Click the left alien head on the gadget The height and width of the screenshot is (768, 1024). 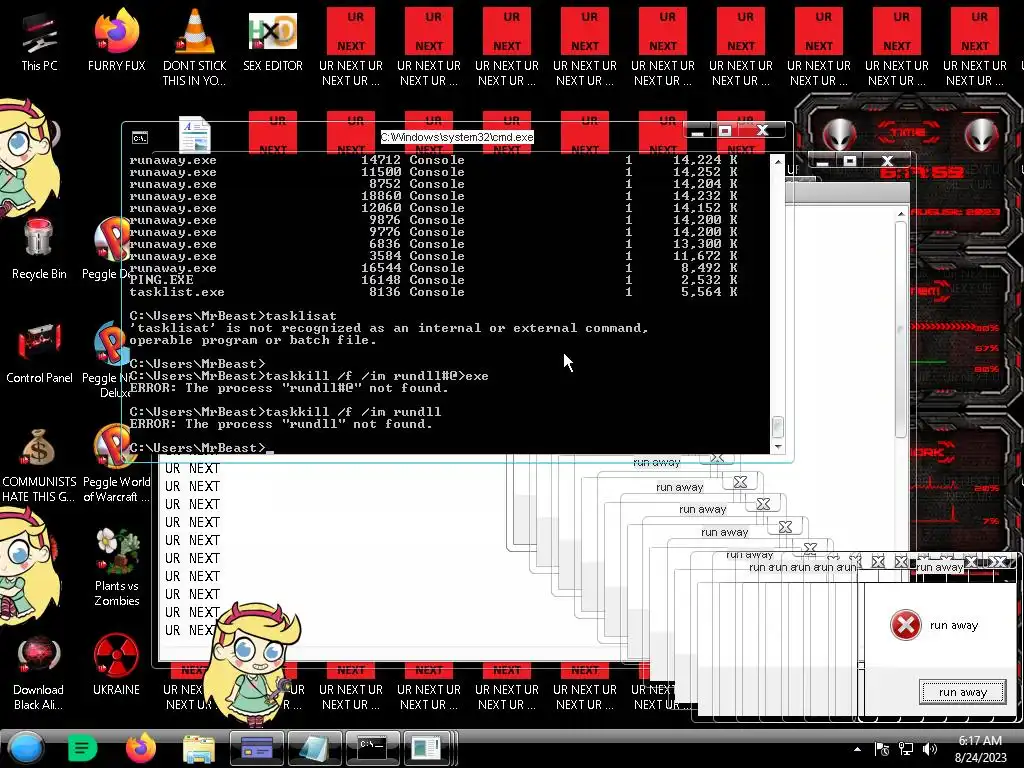[x=839, y=135]
